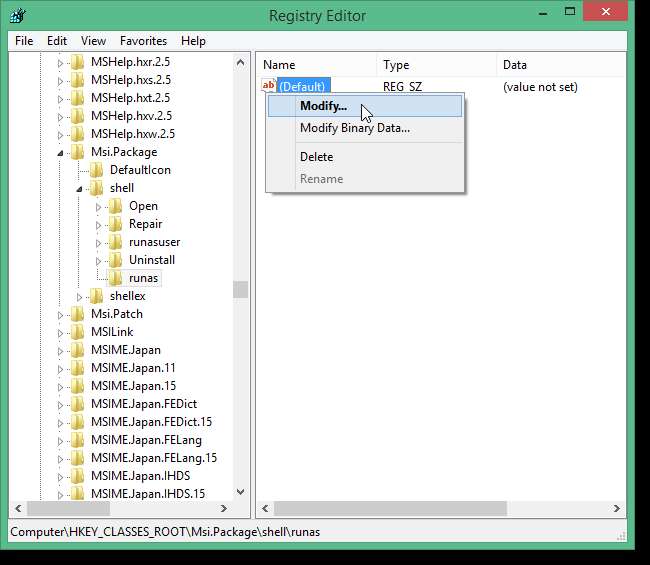Screen dimensions: 650x565
Task: Open the Favorites menu
Action: coord(143,41)
